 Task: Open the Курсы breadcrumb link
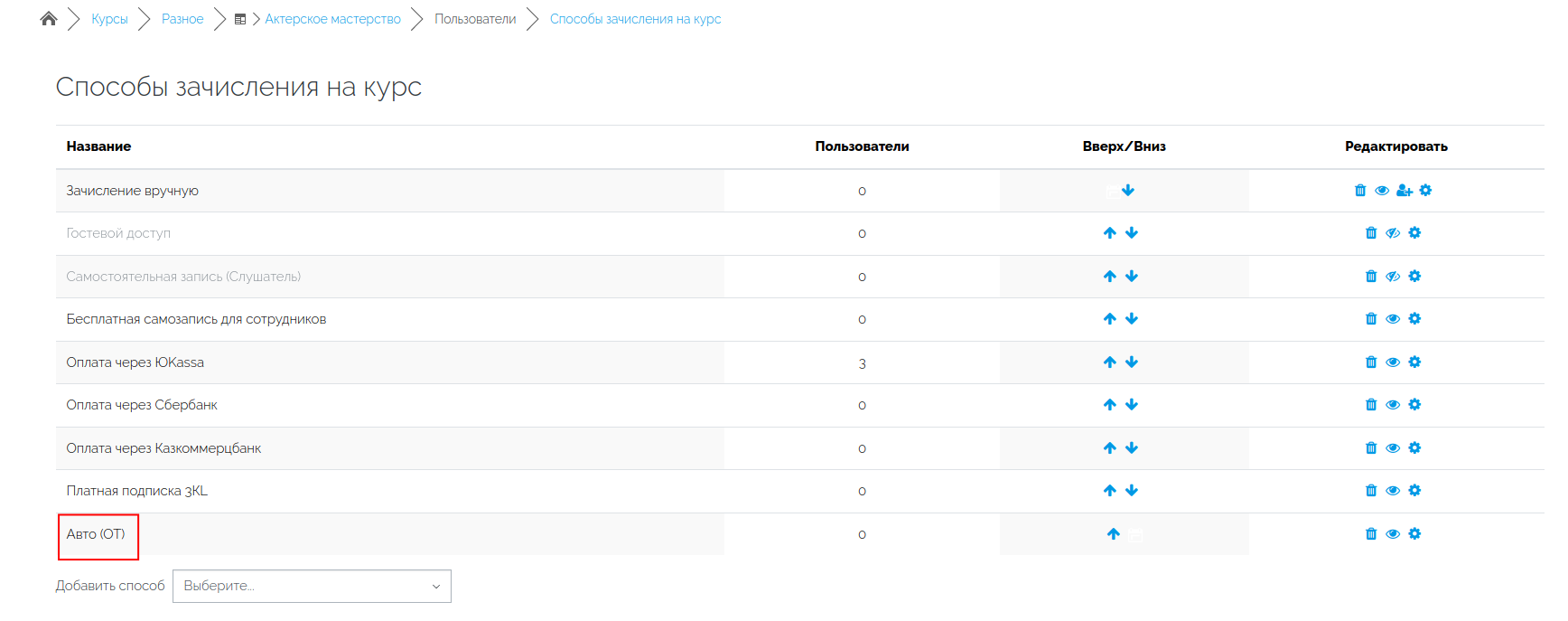109,19
